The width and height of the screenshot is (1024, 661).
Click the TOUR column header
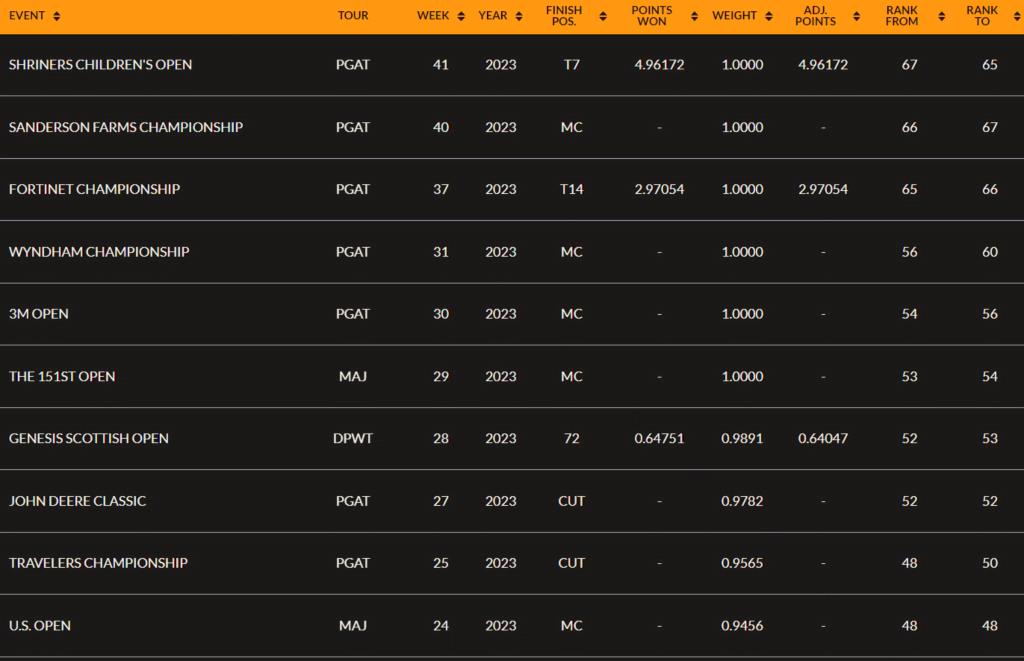point(353,16)
